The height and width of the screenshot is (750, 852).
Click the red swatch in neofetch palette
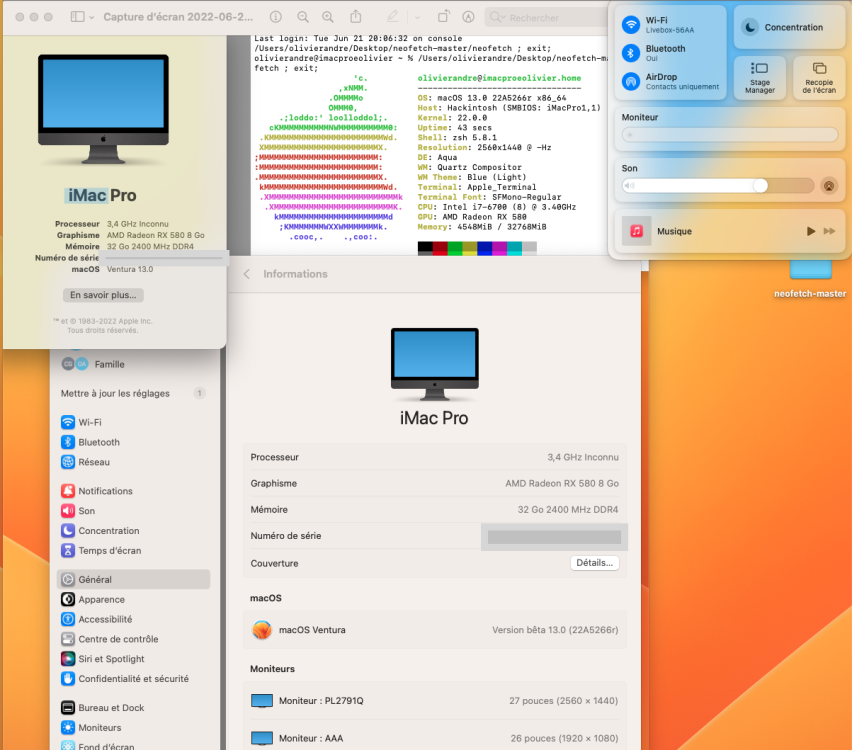coord(440,248)
